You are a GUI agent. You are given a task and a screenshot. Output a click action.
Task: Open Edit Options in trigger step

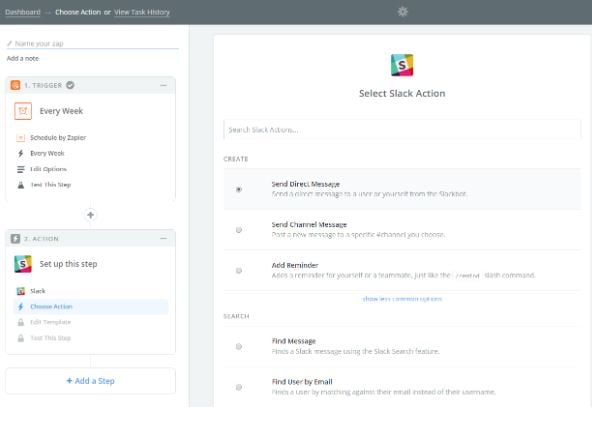point(48,169)
